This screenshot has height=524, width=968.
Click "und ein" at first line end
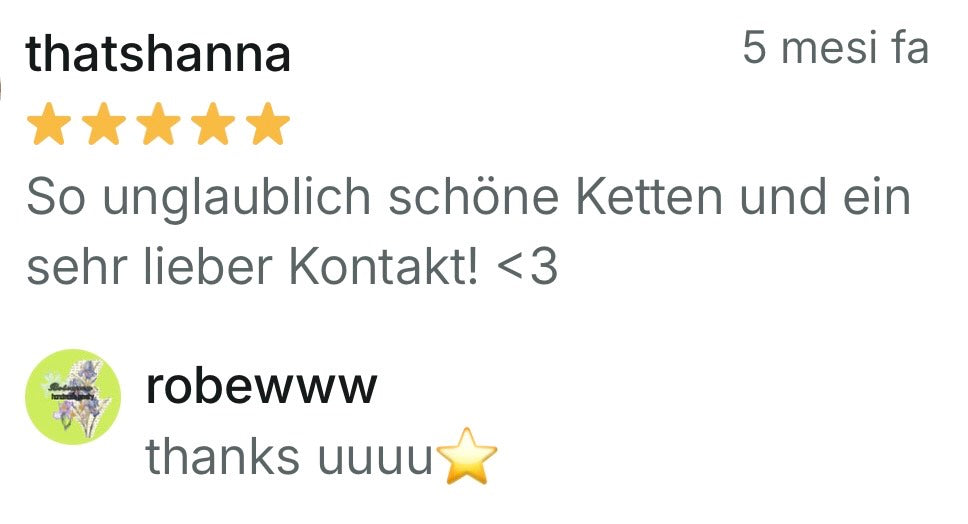coord(825,198)
